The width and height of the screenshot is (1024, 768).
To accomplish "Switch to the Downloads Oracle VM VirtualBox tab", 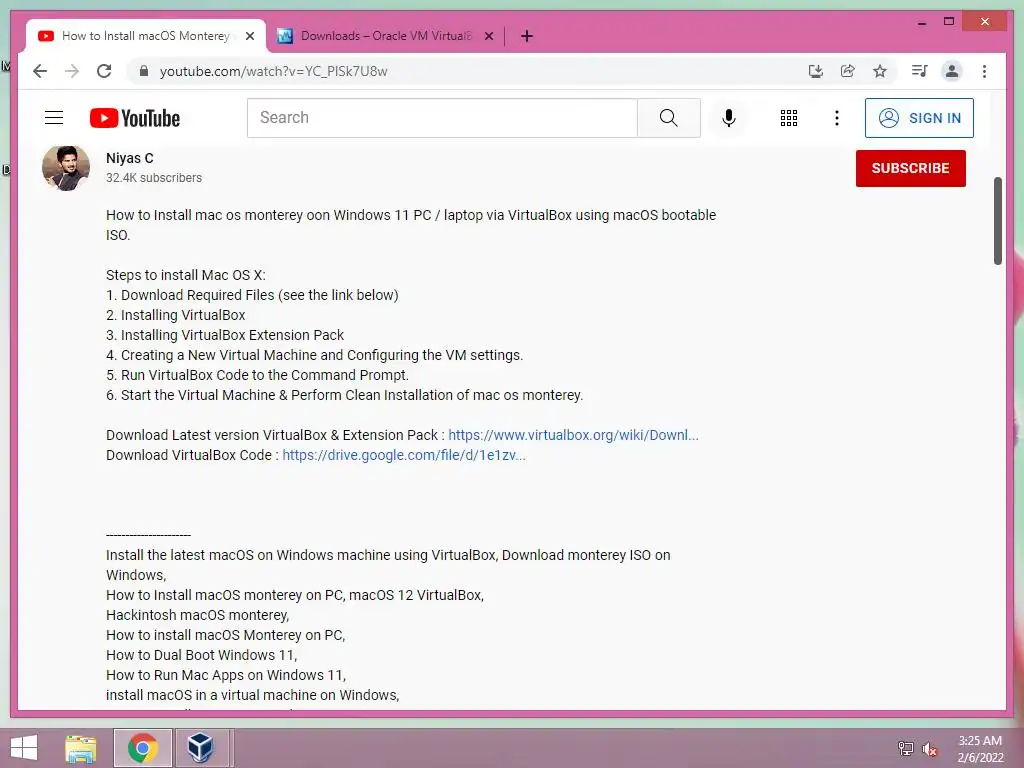I will click(x=385, y=36).
